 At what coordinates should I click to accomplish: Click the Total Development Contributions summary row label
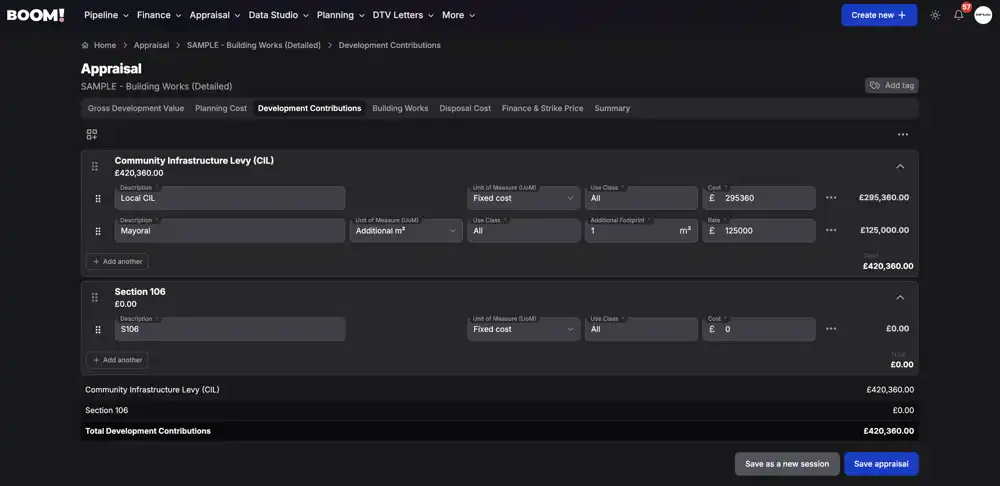pyautogui.click(x=148, y=431)
